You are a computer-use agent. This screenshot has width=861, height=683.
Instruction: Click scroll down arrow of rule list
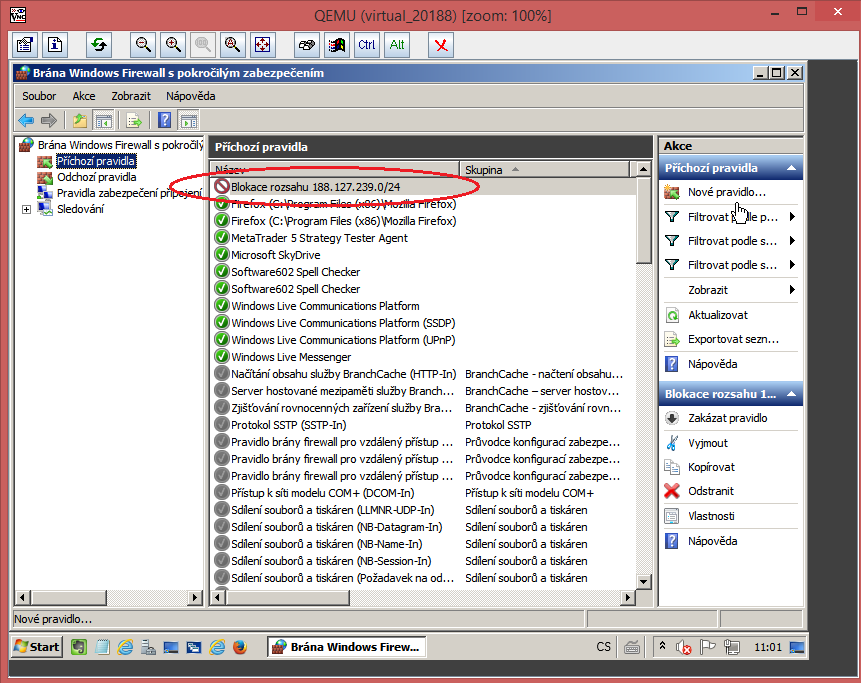coord(644,581)
